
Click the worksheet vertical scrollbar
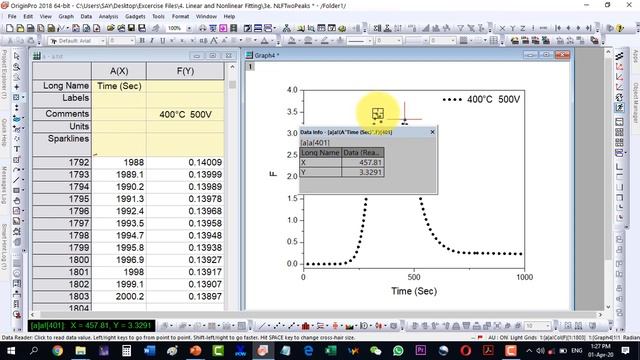tap(232, 186)
